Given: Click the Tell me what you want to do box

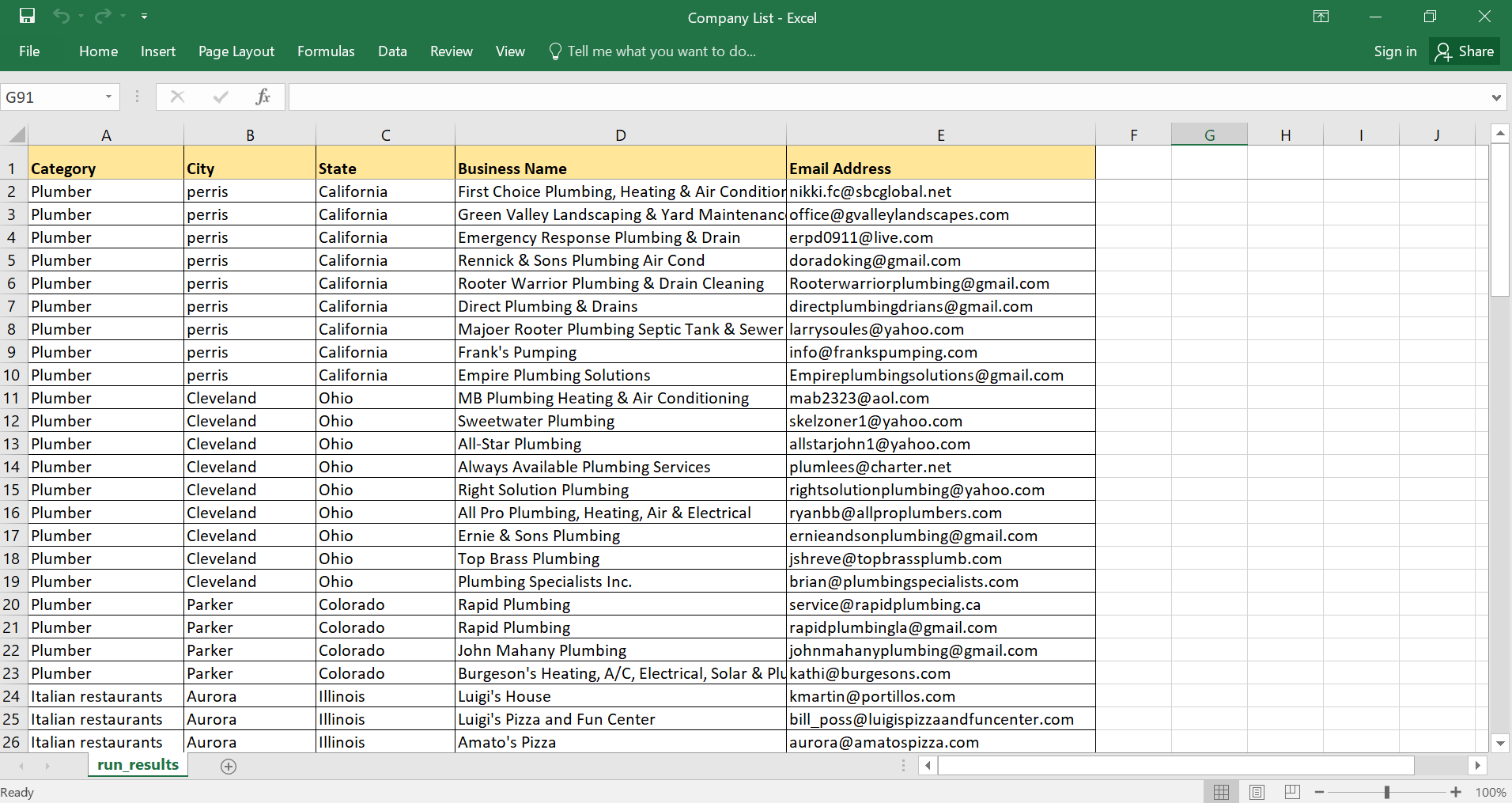Looking at the screenshot, I should (663, 51).
